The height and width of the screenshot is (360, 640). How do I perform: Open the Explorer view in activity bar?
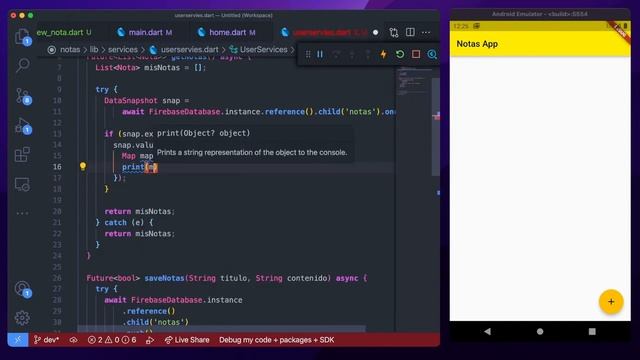(22, 36)
